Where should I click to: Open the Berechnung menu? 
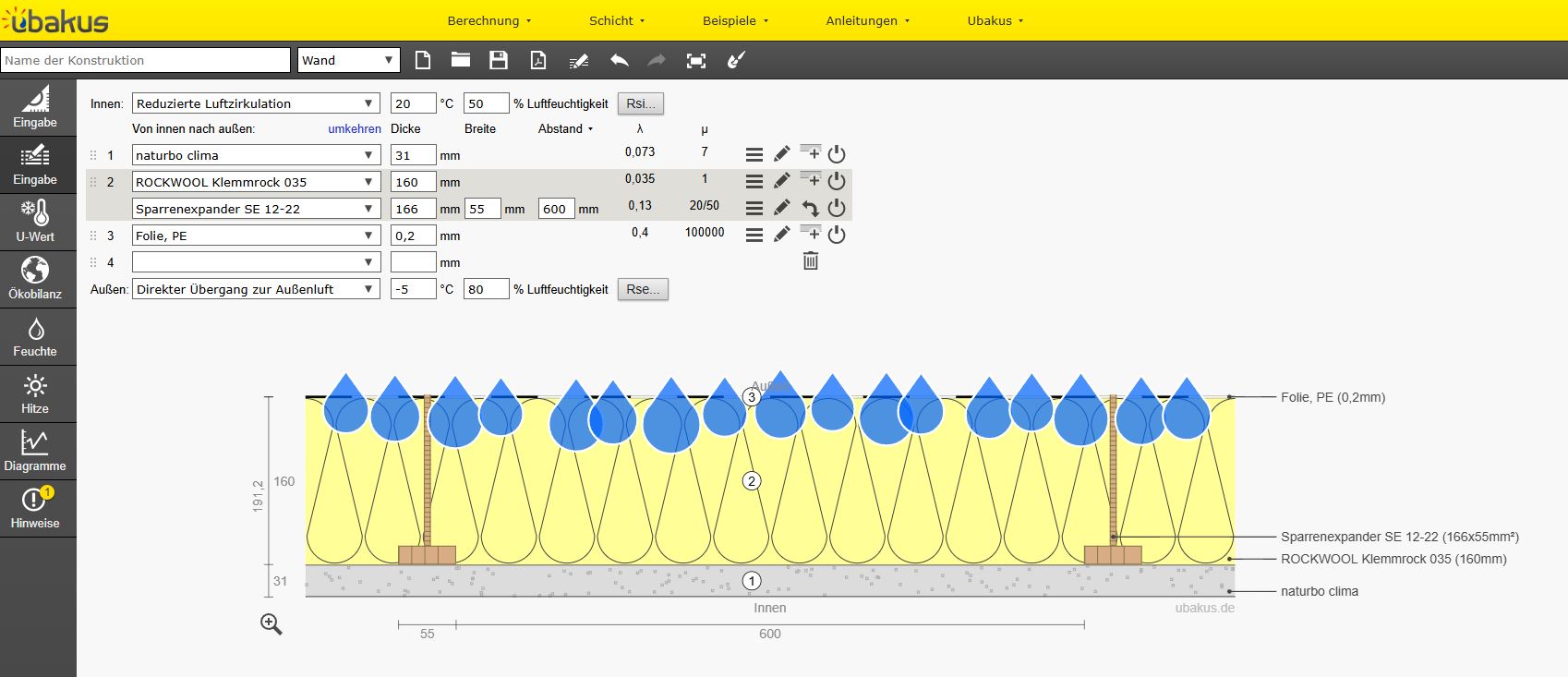(489, 20)
